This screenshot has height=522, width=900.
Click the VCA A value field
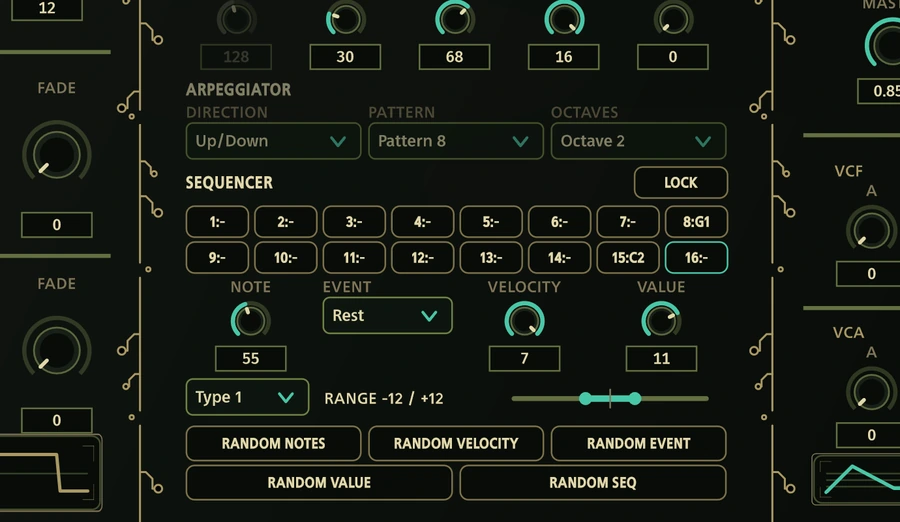click(x=868, y=435)
